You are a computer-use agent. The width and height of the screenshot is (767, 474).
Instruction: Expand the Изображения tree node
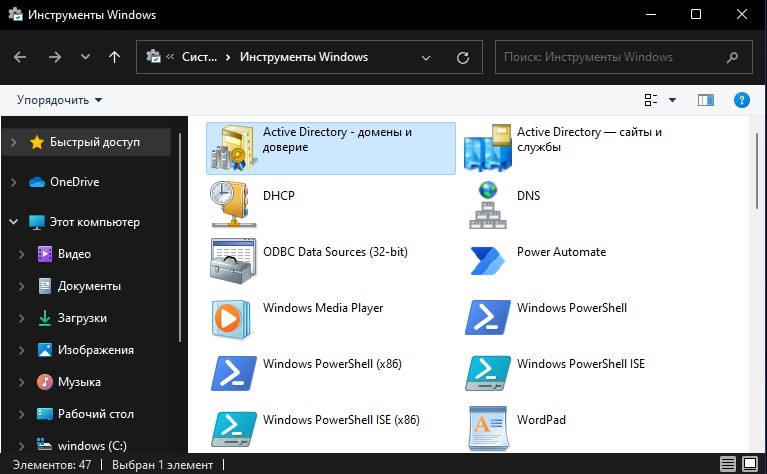click(x=22, y=350)
